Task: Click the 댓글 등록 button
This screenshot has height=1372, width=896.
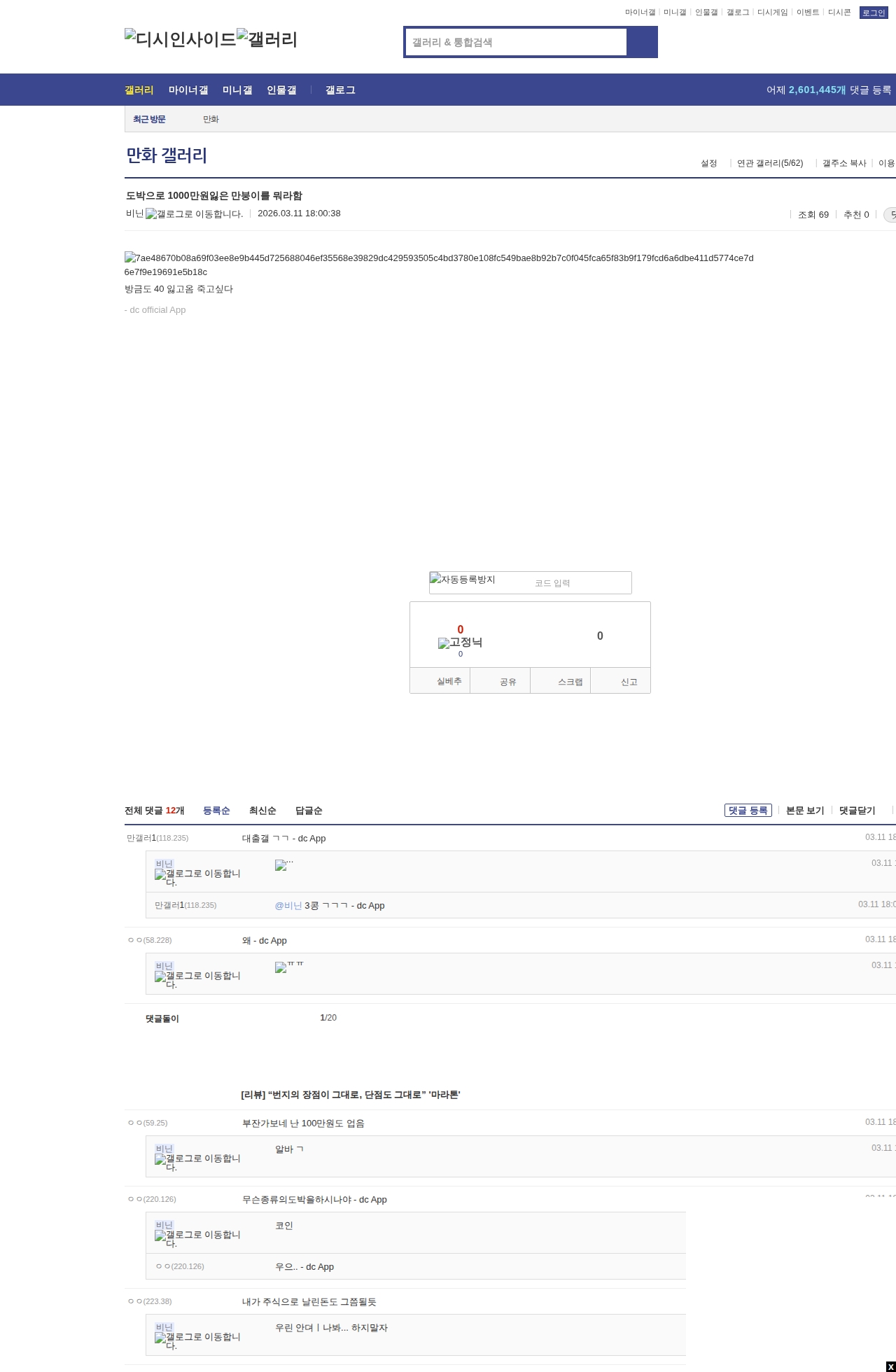Action: click(748, 811)
